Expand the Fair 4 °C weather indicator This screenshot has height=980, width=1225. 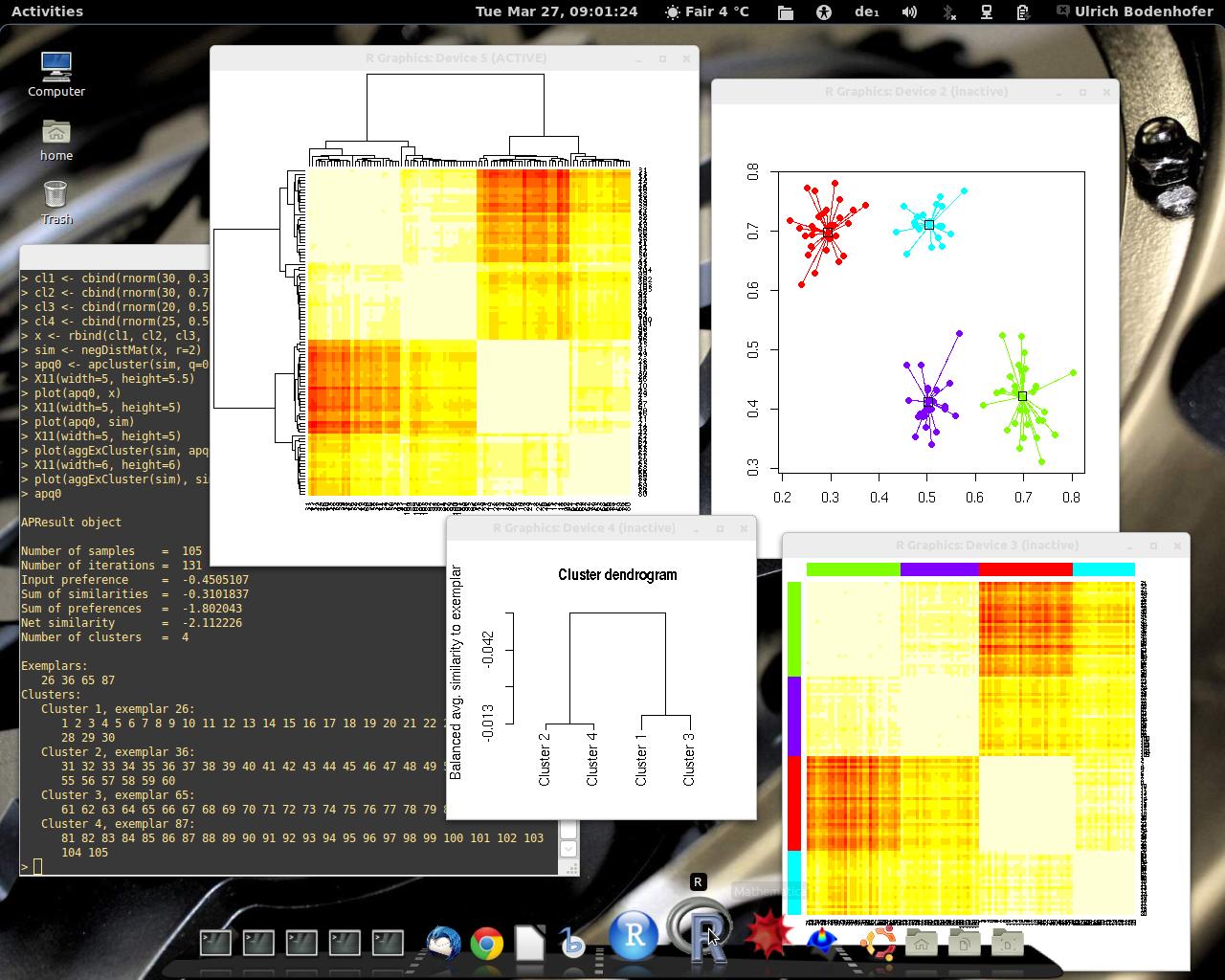pyautogui.click(x=706, y=11)
